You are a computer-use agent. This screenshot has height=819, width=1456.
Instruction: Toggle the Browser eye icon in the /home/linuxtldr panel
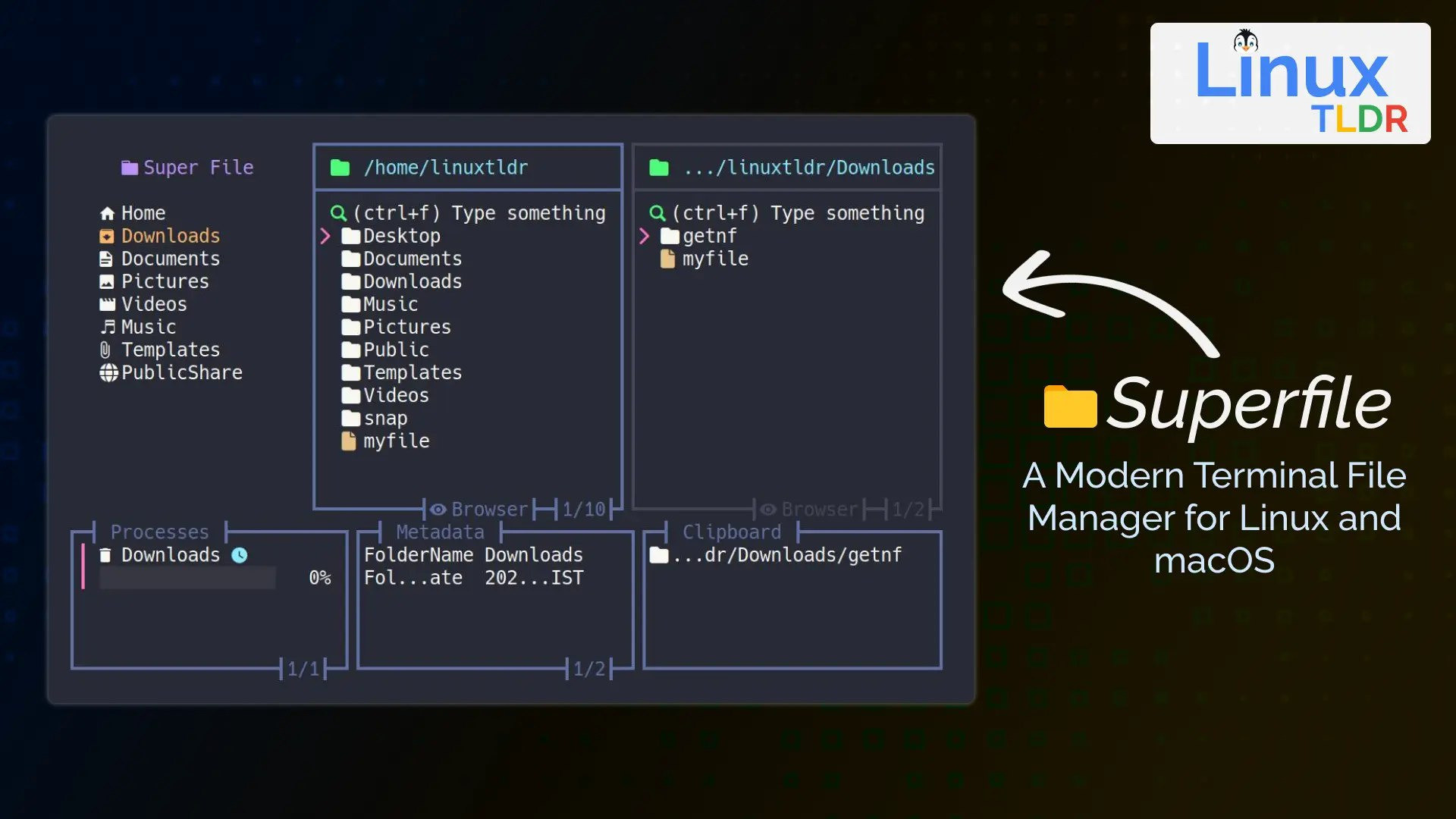point(438,510)
